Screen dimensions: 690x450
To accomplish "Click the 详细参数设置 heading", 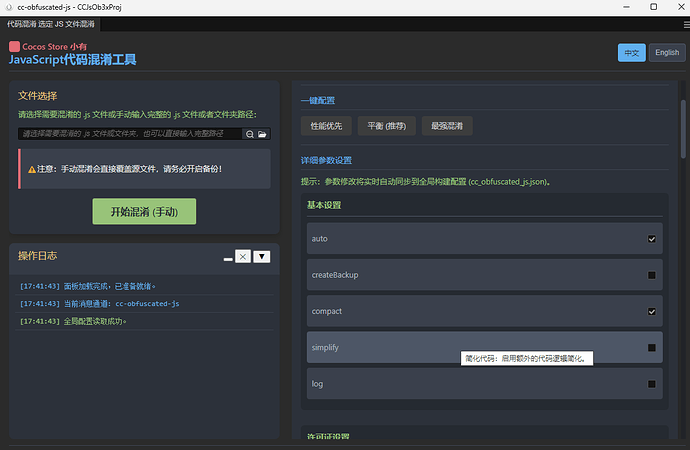I will point(326,161).
